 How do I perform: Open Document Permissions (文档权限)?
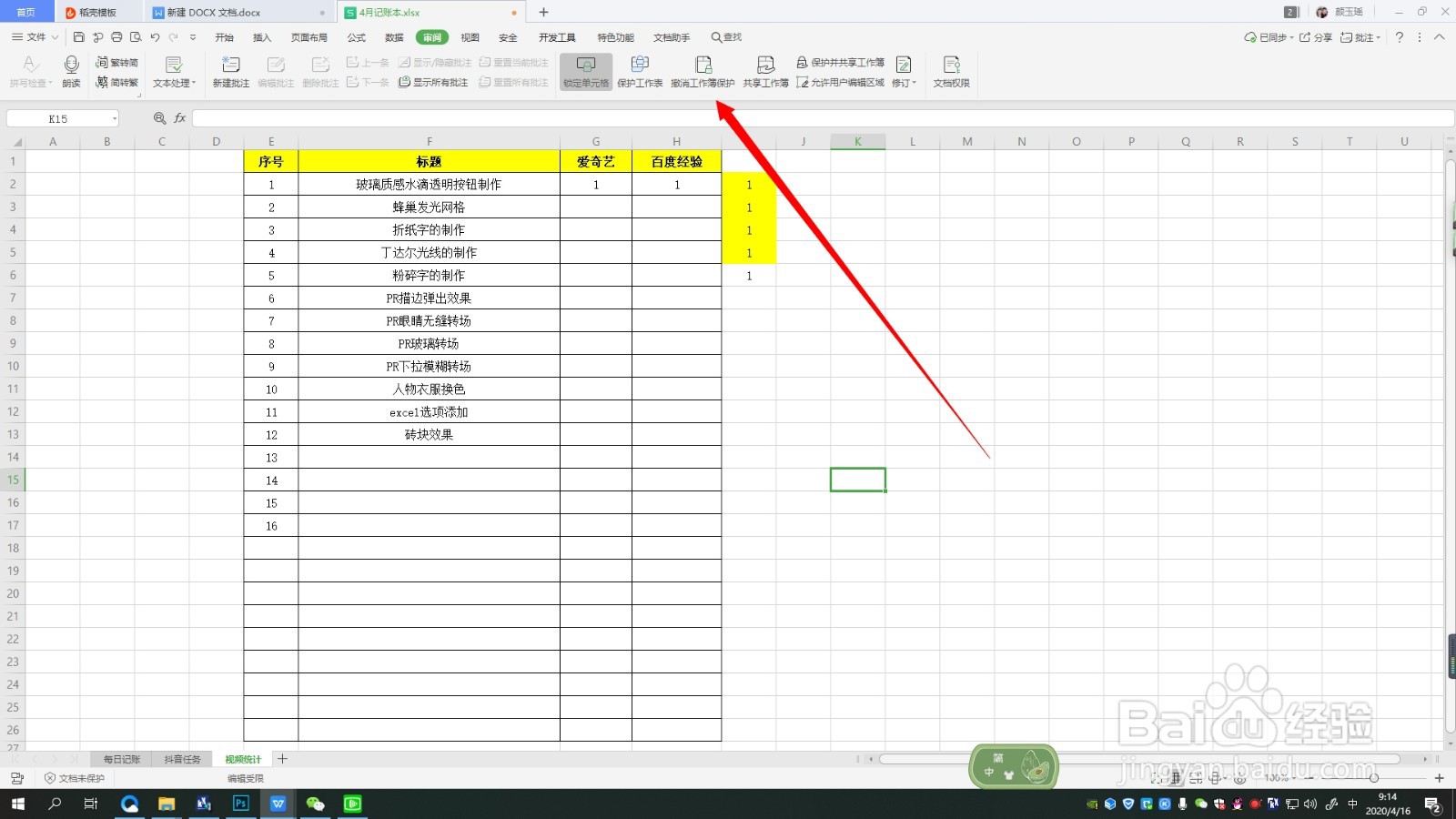951,72
